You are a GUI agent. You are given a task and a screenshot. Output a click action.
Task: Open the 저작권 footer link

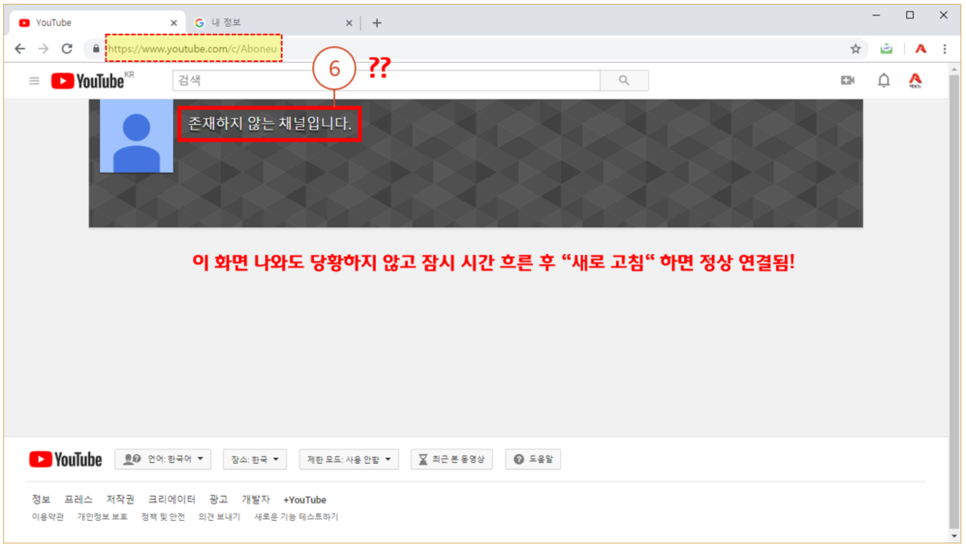pyautogui.click(x=120, y=500)
